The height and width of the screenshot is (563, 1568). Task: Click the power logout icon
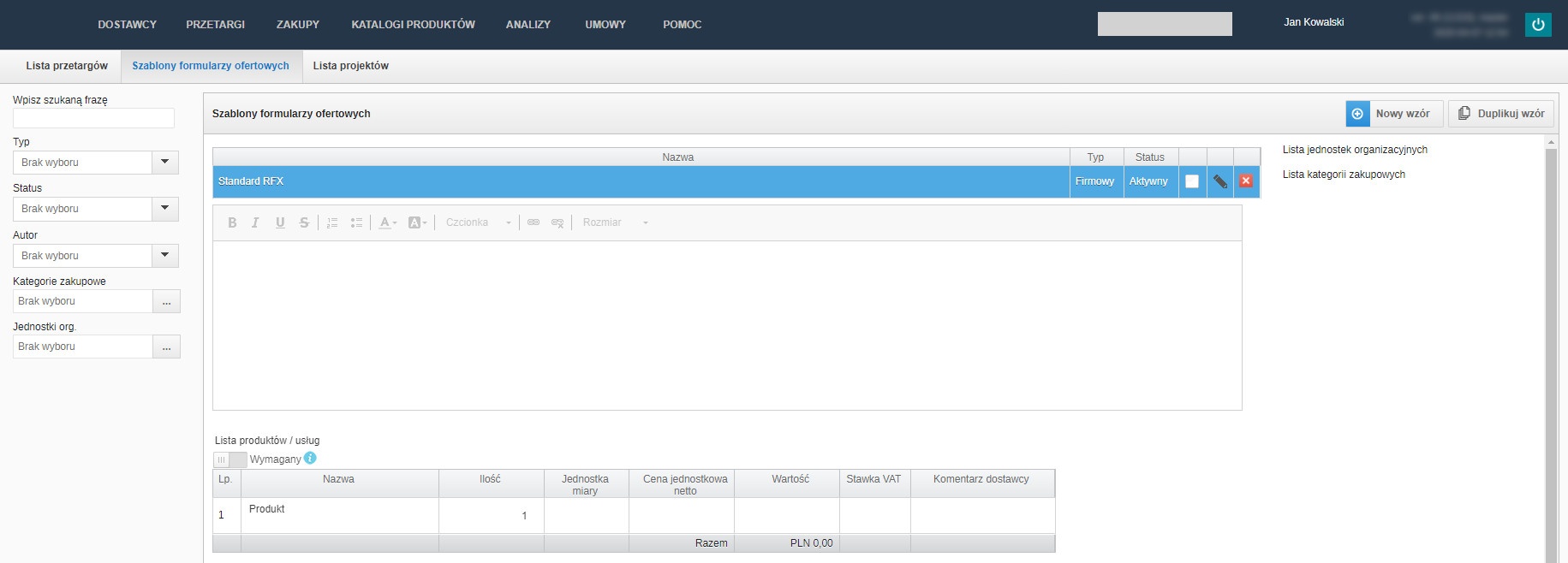pyautogui.click(x=1538, y=25)
